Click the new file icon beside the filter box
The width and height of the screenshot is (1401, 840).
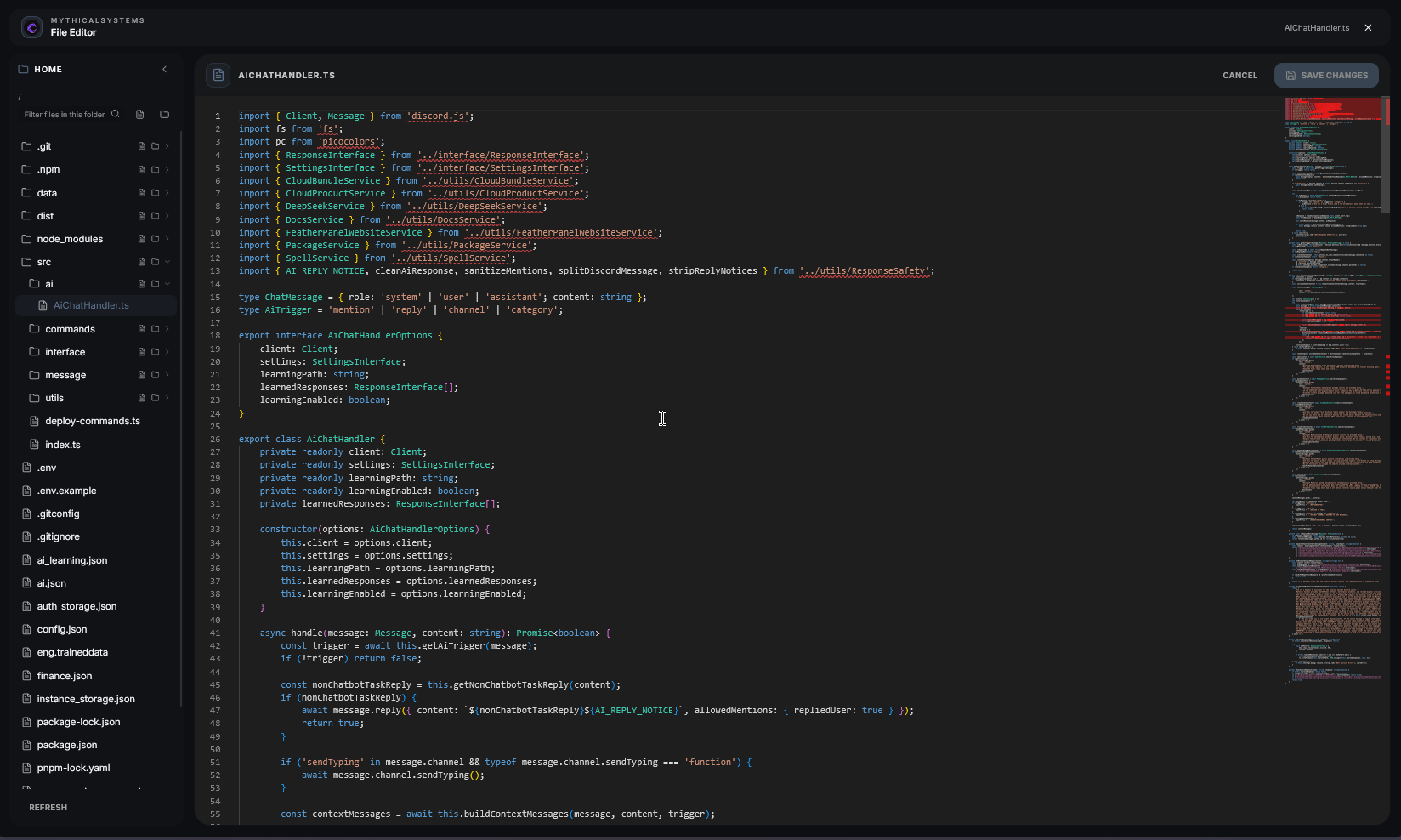[140, 115]
